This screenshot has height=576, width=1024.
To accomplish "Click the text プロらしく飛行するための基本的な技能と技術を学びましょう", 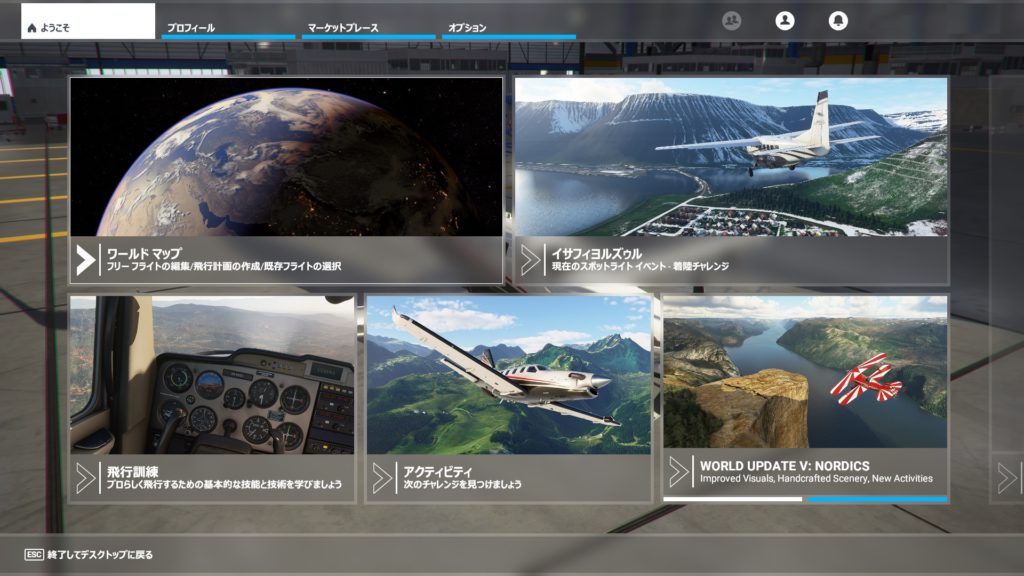I will [x=224, y=485].
